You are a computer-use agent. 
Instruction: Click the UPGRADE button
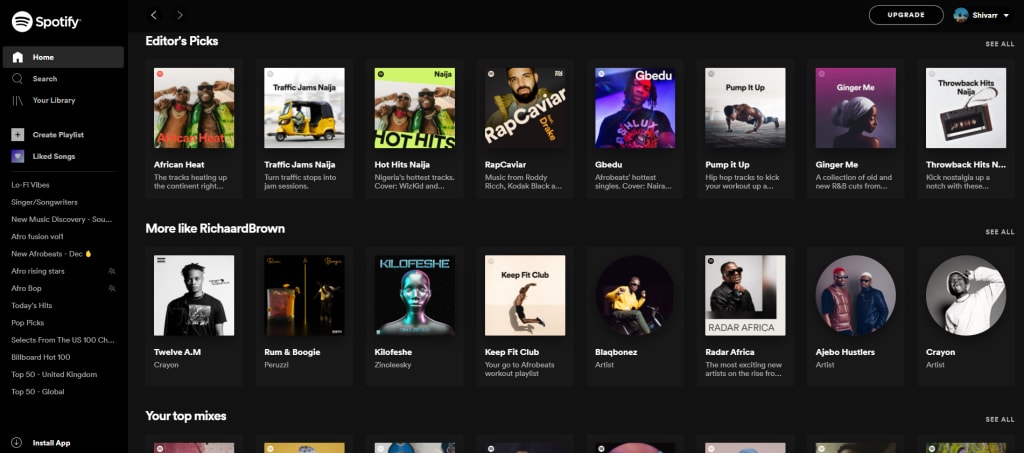pyautogui.click(x=906, y=14)
